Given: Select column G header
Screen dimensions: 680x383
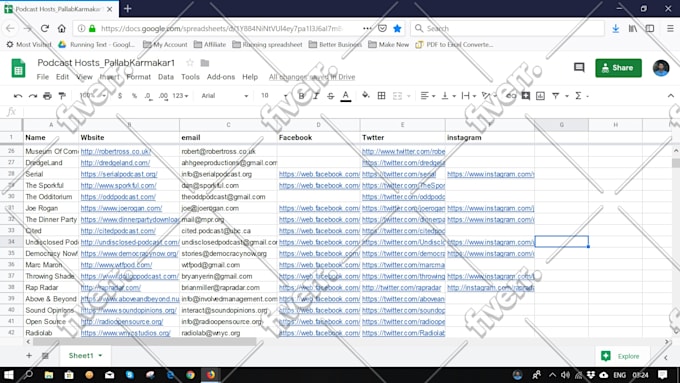Looking at the screenshot, I should pyautogui.click(x=562, y=125).
